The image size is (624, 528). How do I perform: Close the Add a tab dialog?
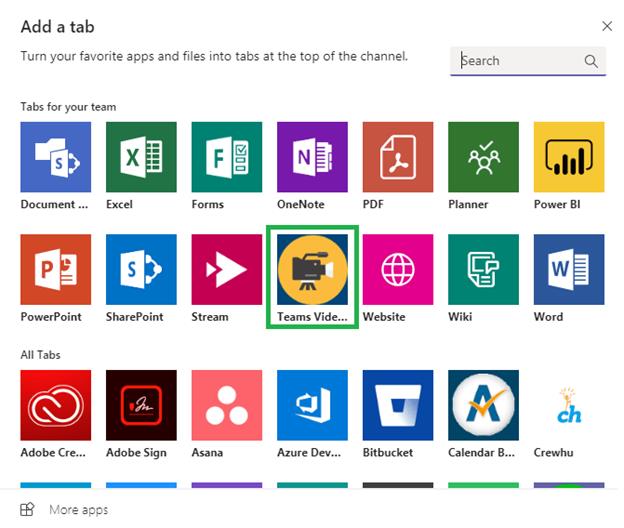[x=607, y=26]
